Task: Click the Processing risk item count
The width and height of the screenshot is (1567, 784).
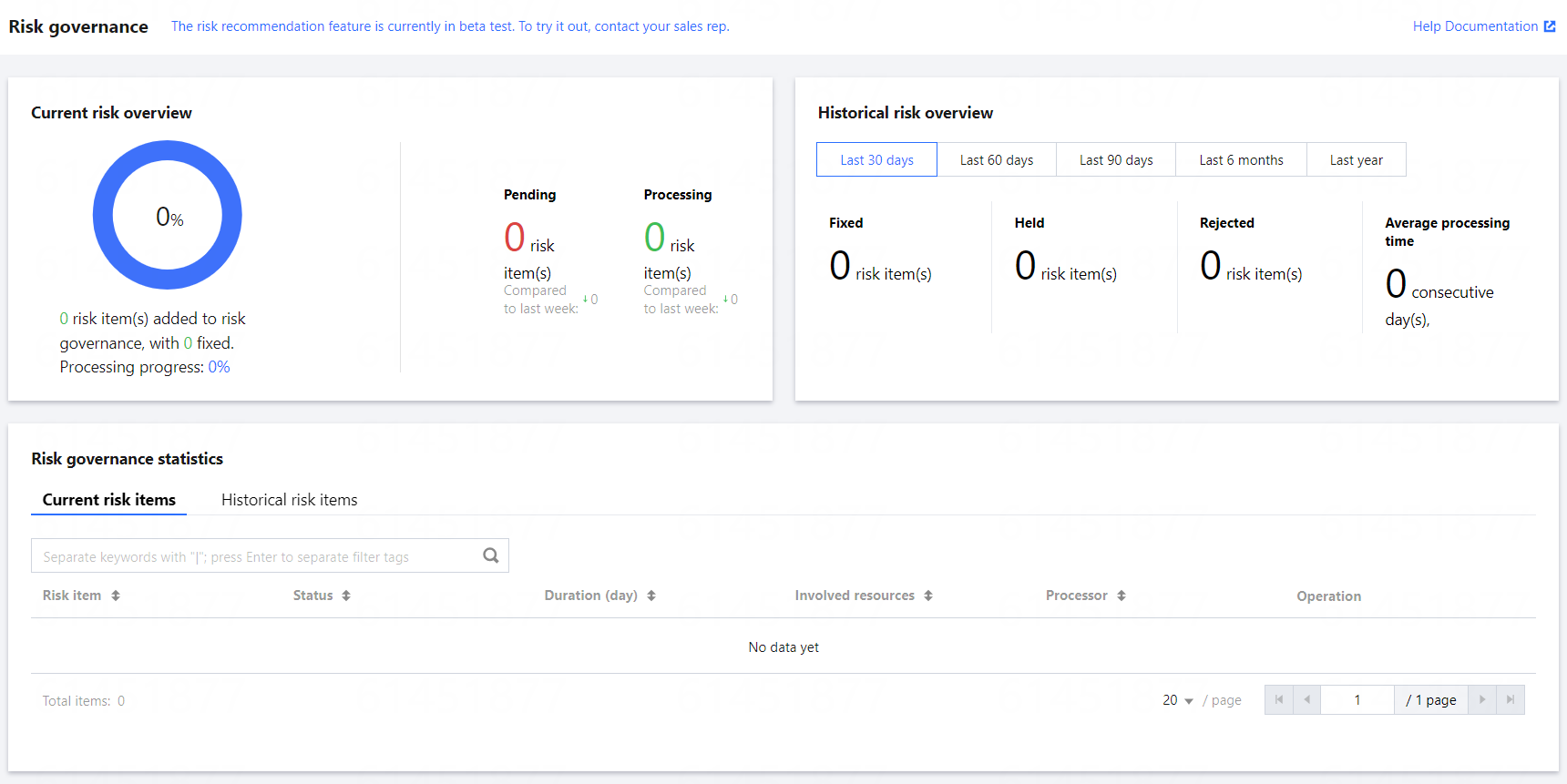Action: tap(654, 238)
